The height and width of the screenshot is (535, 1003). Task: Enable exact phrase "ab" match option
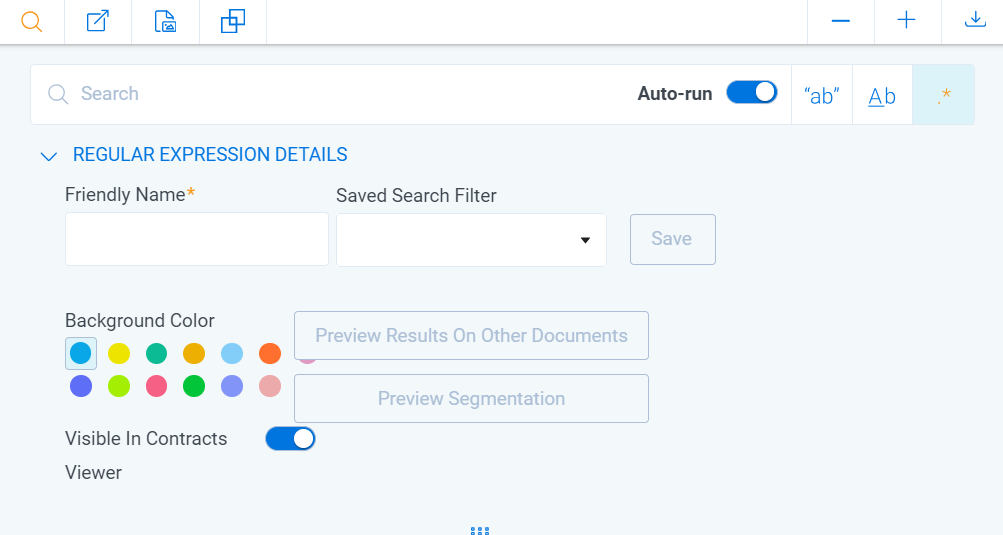click(x=822, y=95)
